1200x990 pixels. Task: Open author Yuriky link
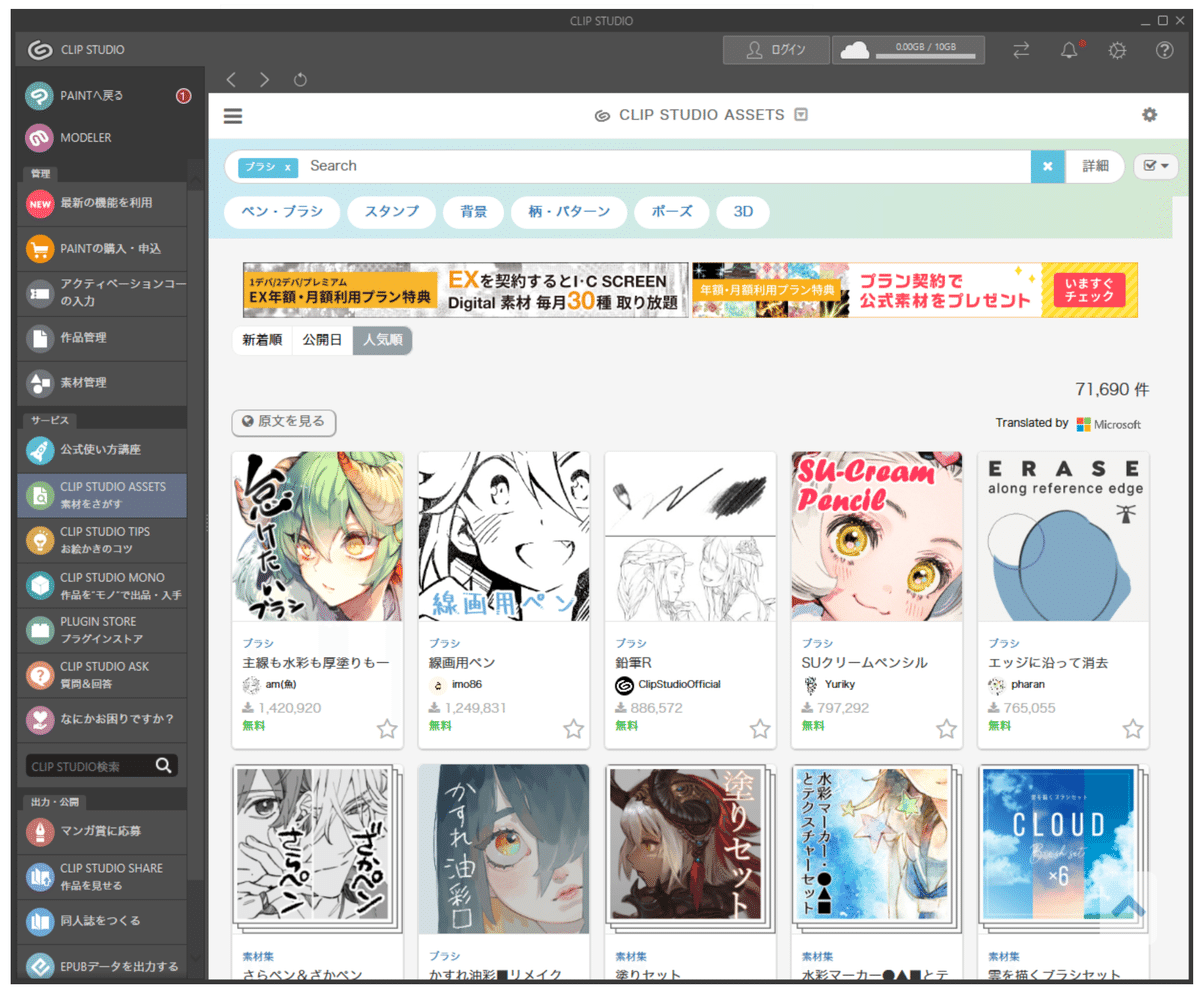pyautogui.click(x=840, y=685)
